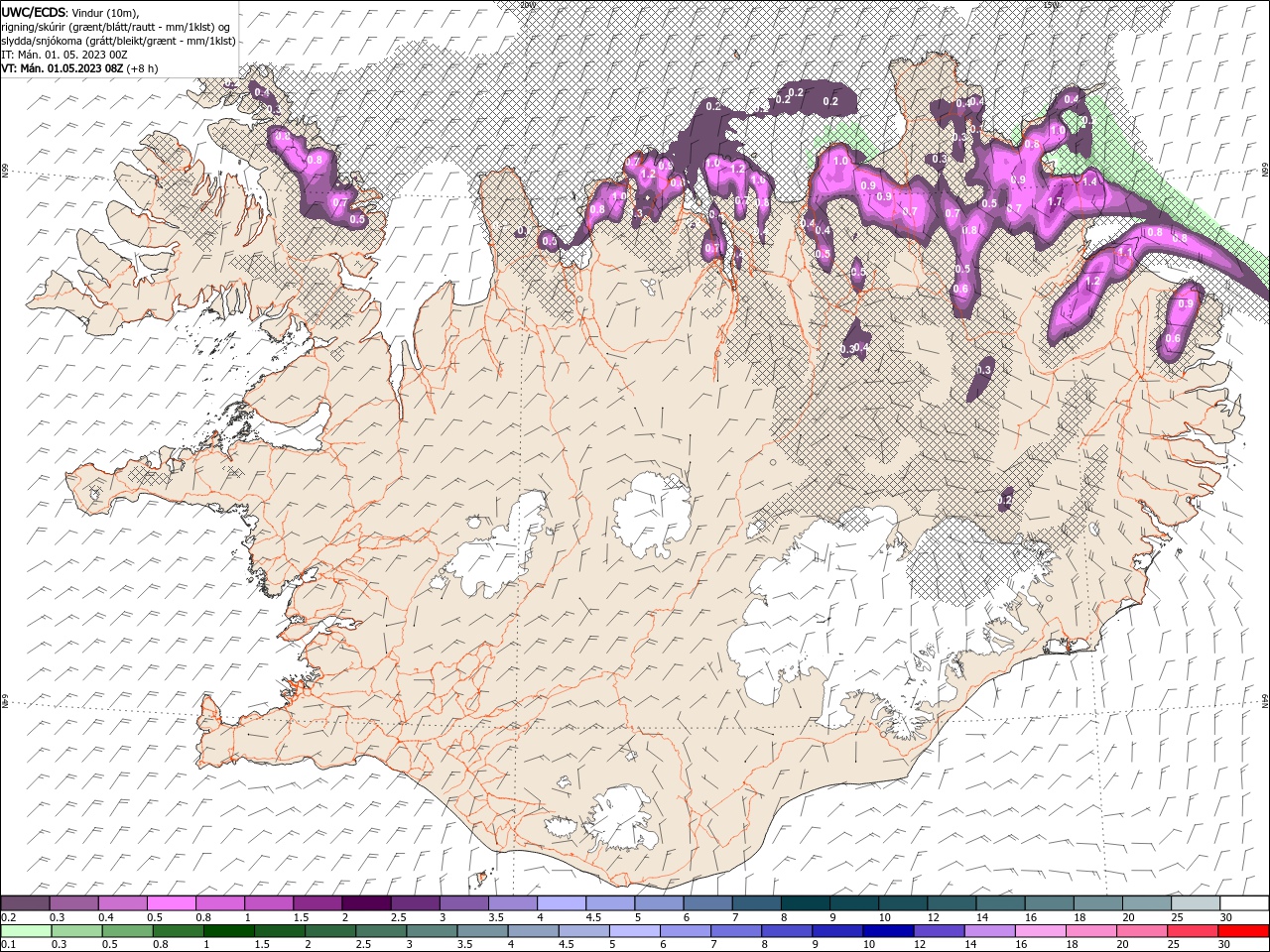
Task: Click the deep blue 10 mm rain swatch
Action: coord(886,931)
